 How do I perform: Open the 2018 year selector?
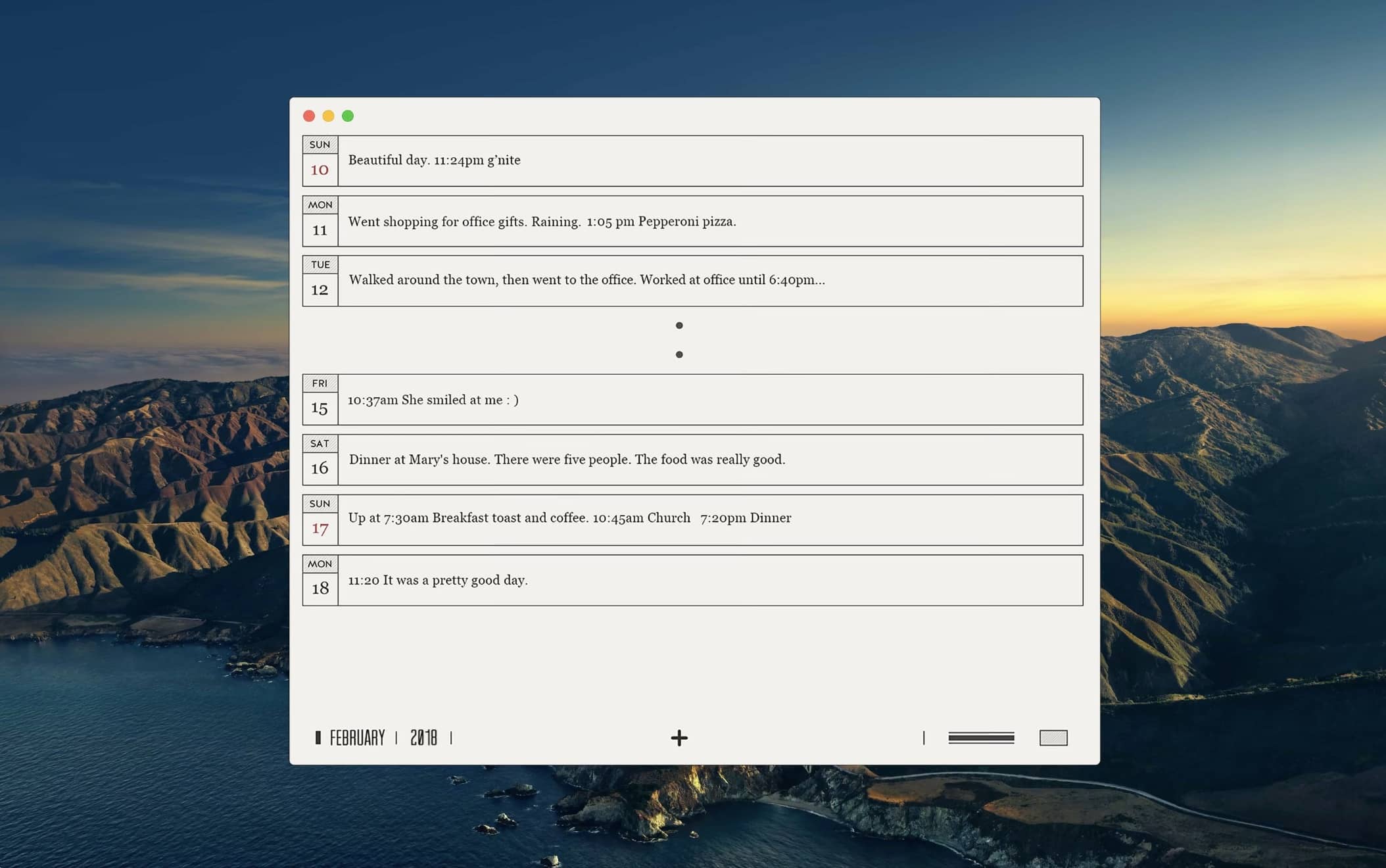pyautogui.click(x=423, y=738)
